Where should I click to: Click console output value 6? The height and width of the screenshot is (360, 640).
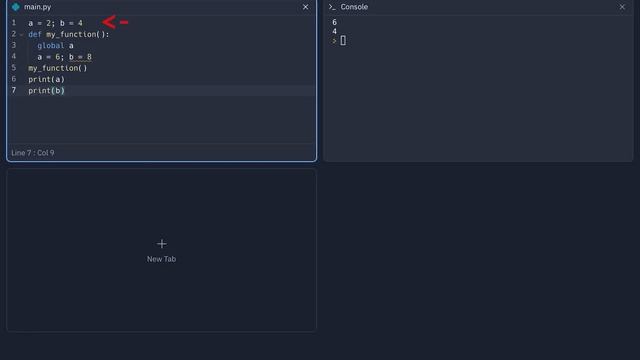click(334, 22)
